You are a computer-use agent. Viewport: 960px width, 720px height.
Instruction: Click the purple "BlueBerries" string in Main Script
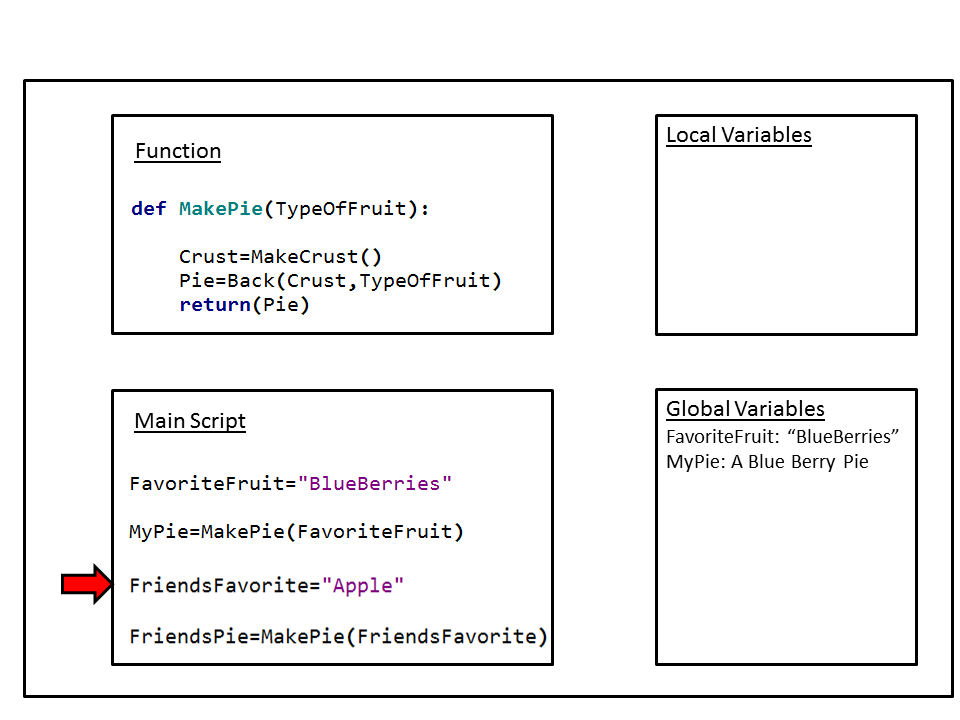(375, 484)
